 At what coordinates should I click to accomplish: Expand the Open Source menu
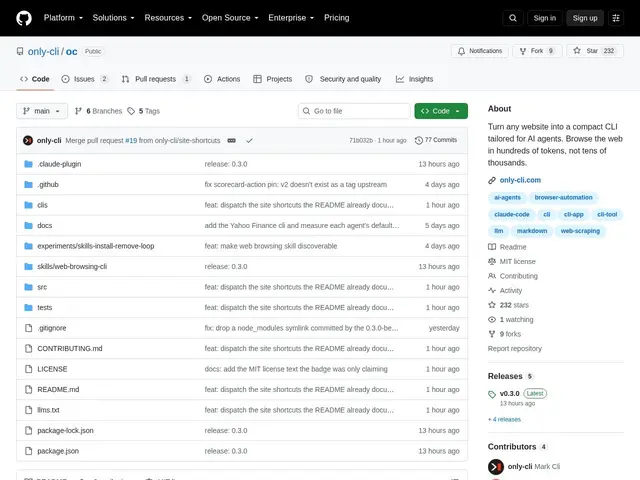(x=230, y=18)
